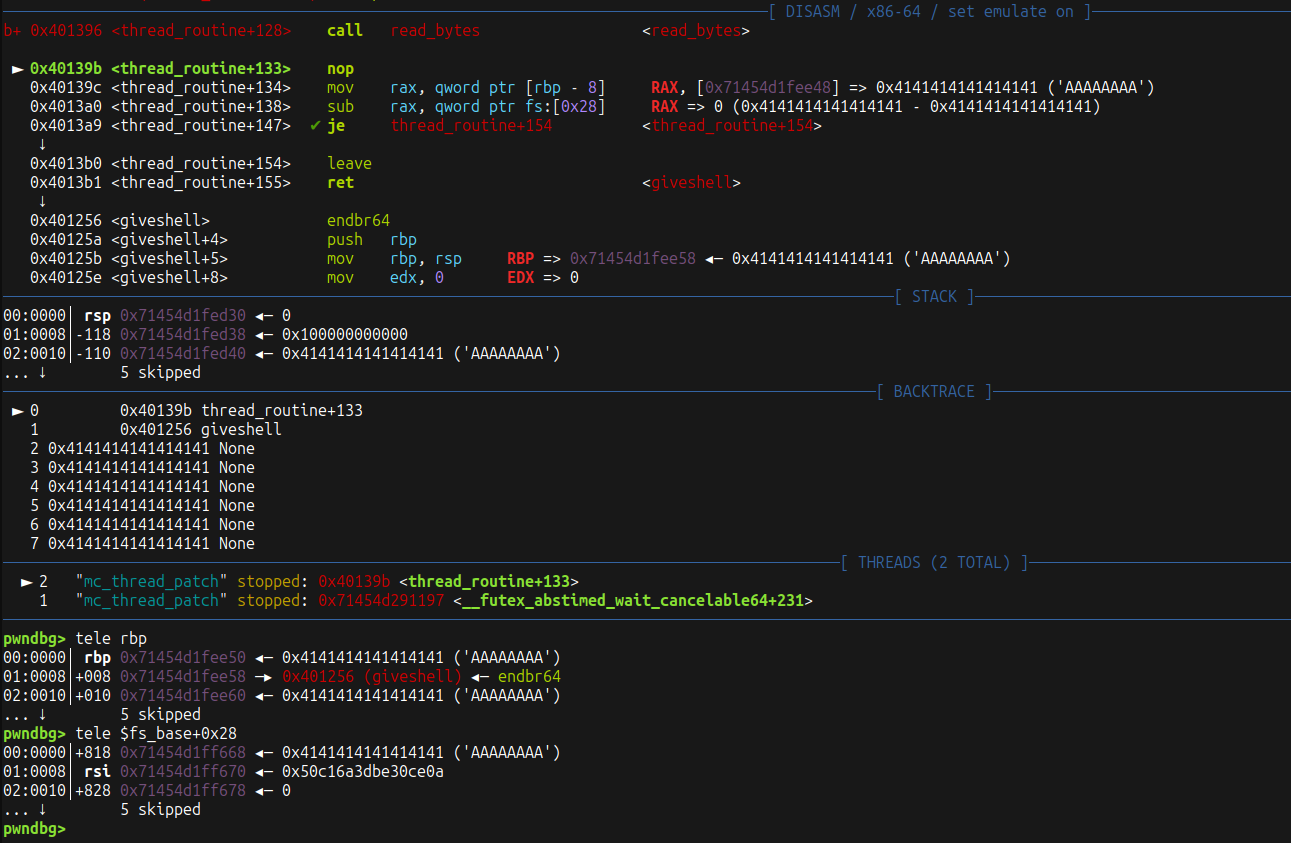Screen dimensions: 1291x843
Task: Click the giveshell symbol in backtrace frame 1
Action: click(x=241, y=430)
